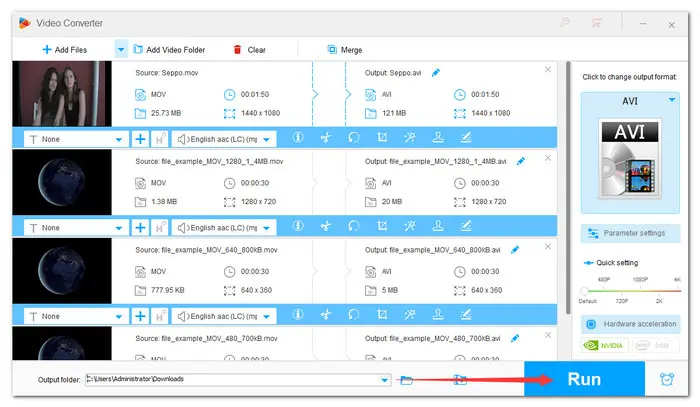Click Add Video Folder
This screenshot has width=700, height=407.
pyautogui.click(x=170, y=50)
